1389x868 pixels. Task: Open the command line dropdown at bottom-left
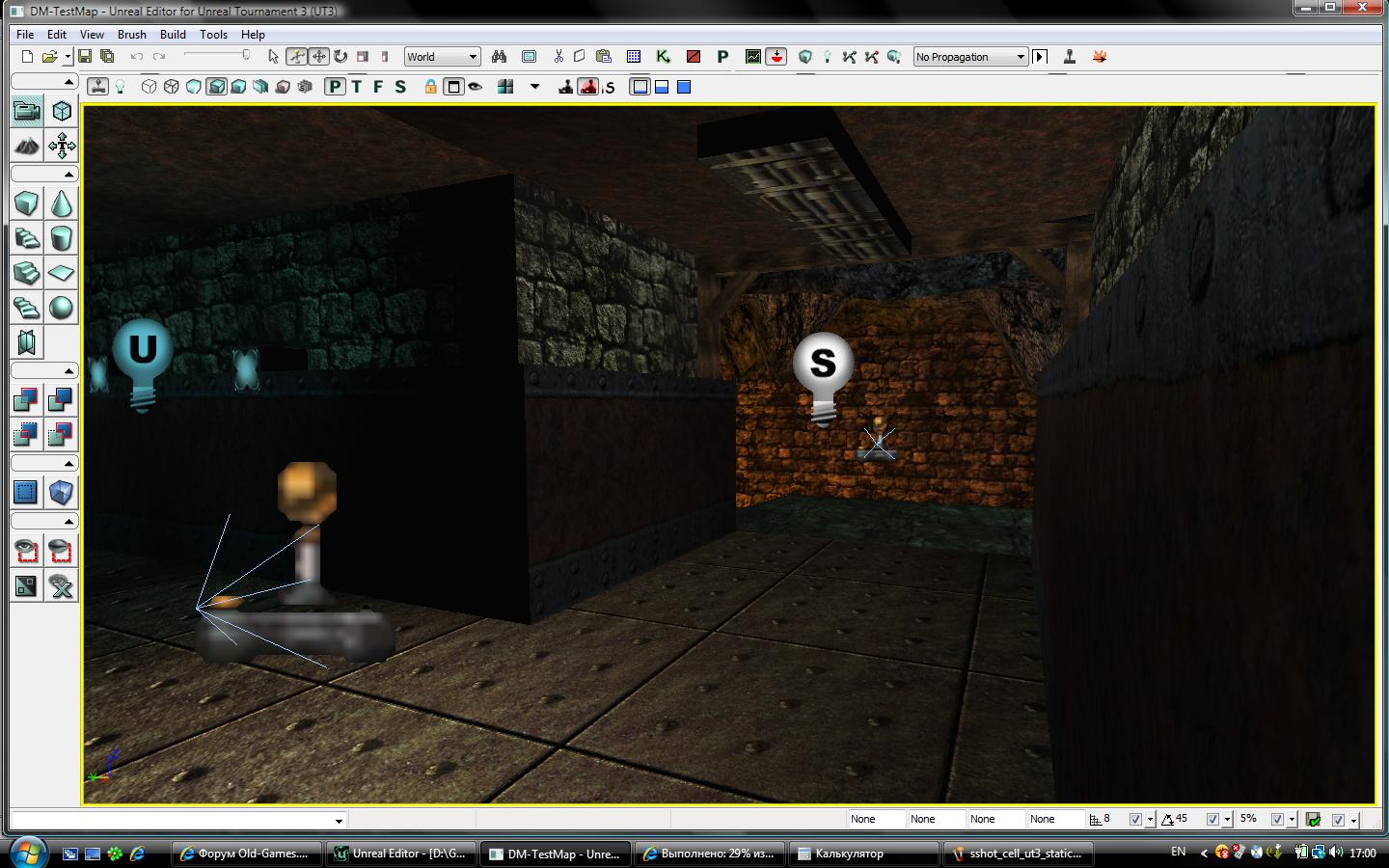339,821
